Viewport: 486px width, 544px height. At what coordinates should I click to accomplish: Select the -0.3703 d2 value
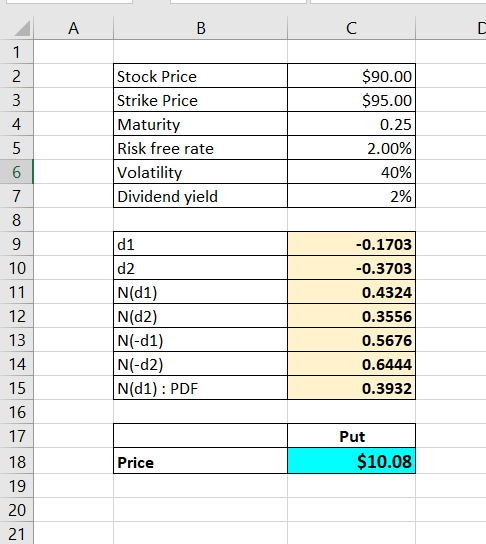click(351, 268)
